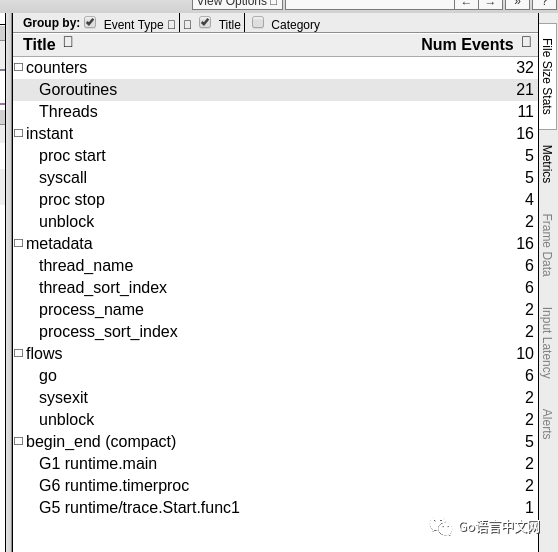Click the left arrow navigation button
The image size is (558, 552).
point(466,4)
